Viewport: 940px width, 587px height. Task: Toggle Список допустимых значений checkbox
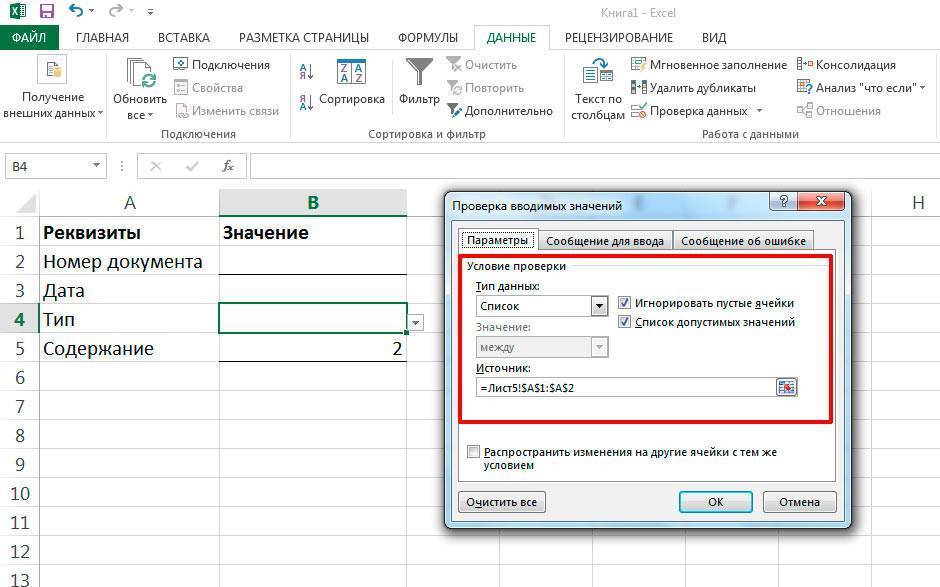coord(625,322)
